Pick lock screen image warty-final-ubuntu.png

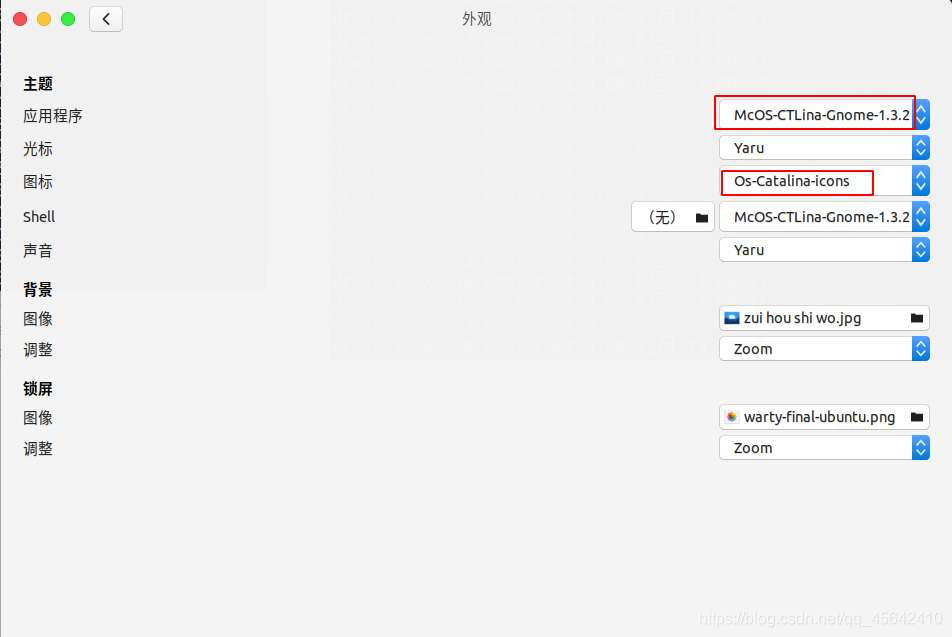coord(824,417)
